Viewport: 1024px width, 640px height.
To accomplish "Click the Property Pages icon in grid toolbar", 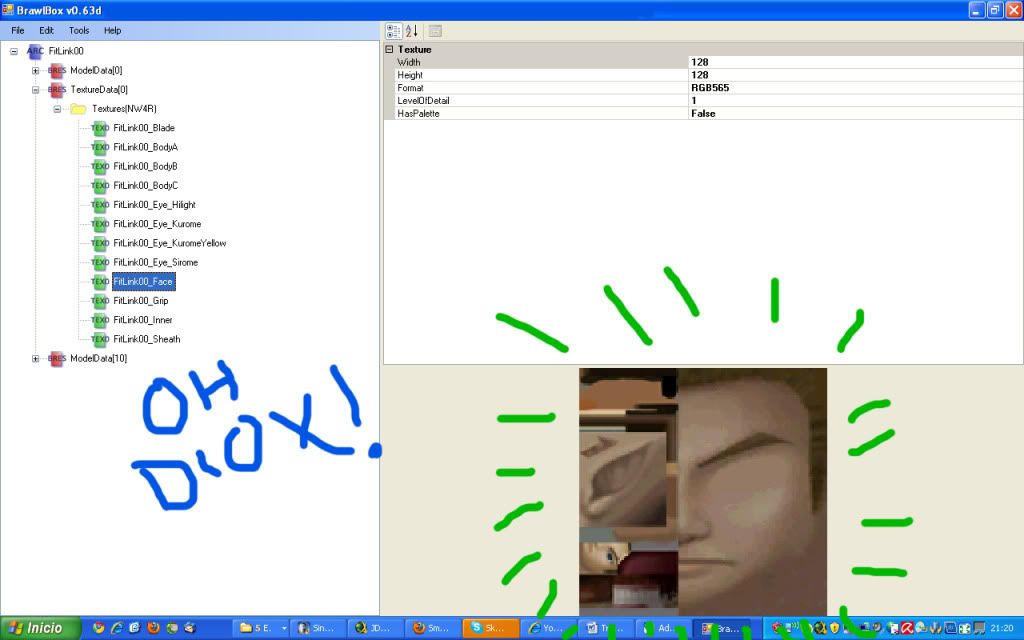I will [435, 31].
